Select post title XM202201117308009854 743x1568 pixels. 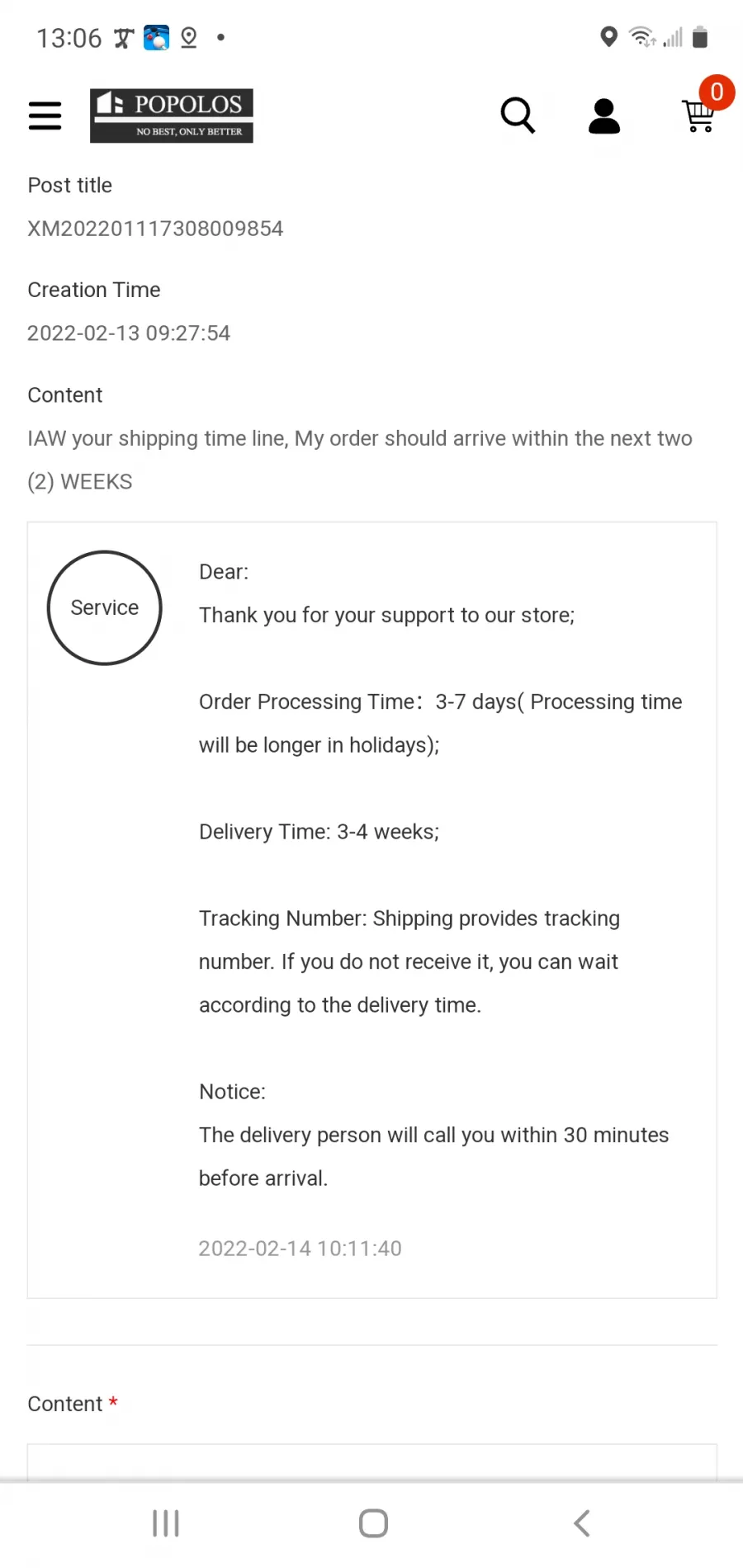[x=155, y=229]
